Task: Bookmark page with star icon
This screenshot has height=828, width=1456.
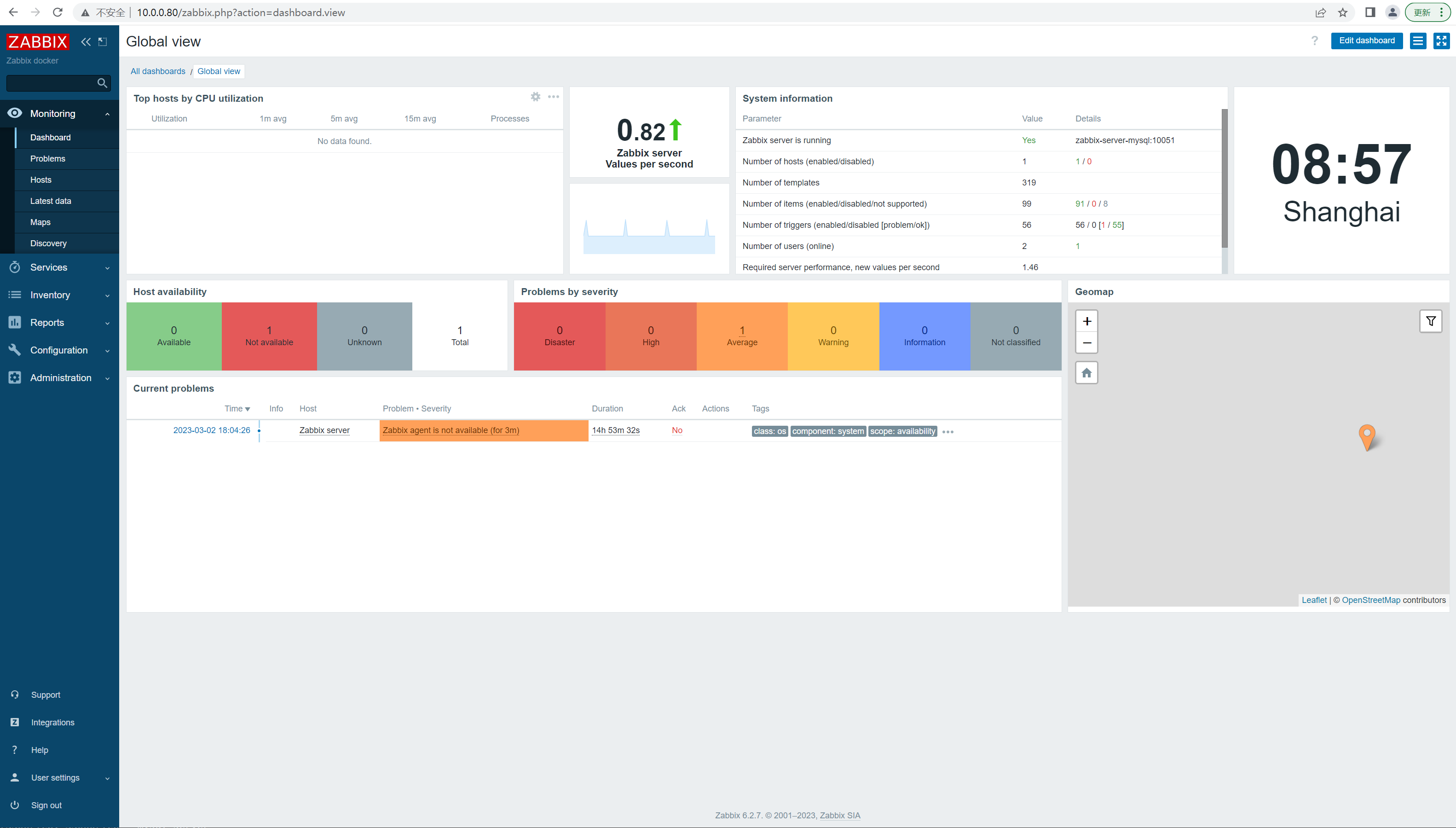Action: click(1343, 12)
